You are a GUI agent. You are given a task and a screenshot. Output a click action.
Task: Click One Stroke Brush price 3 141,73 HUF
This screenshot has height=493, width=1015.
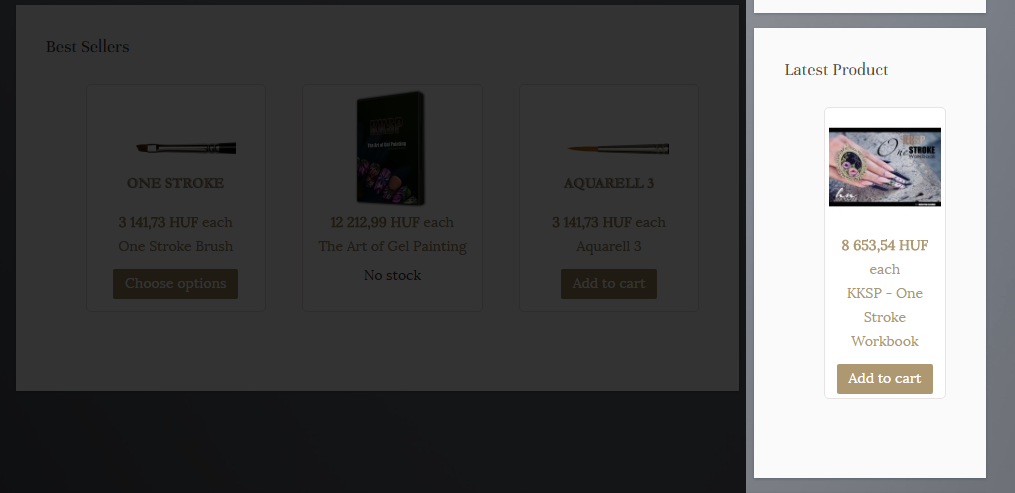point(159,223)
